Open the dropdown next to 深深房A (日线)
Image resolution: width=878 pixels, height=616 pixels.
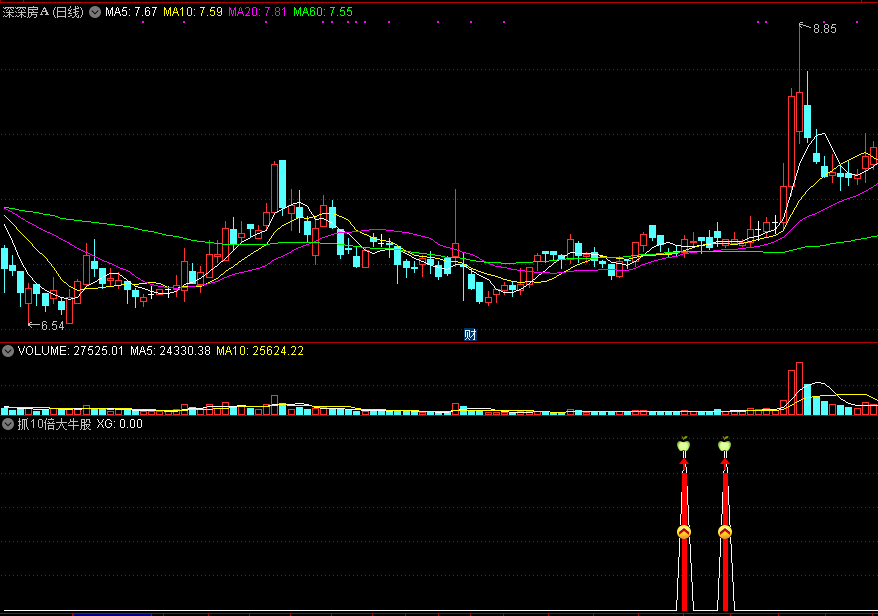click(x=95, y=12)
